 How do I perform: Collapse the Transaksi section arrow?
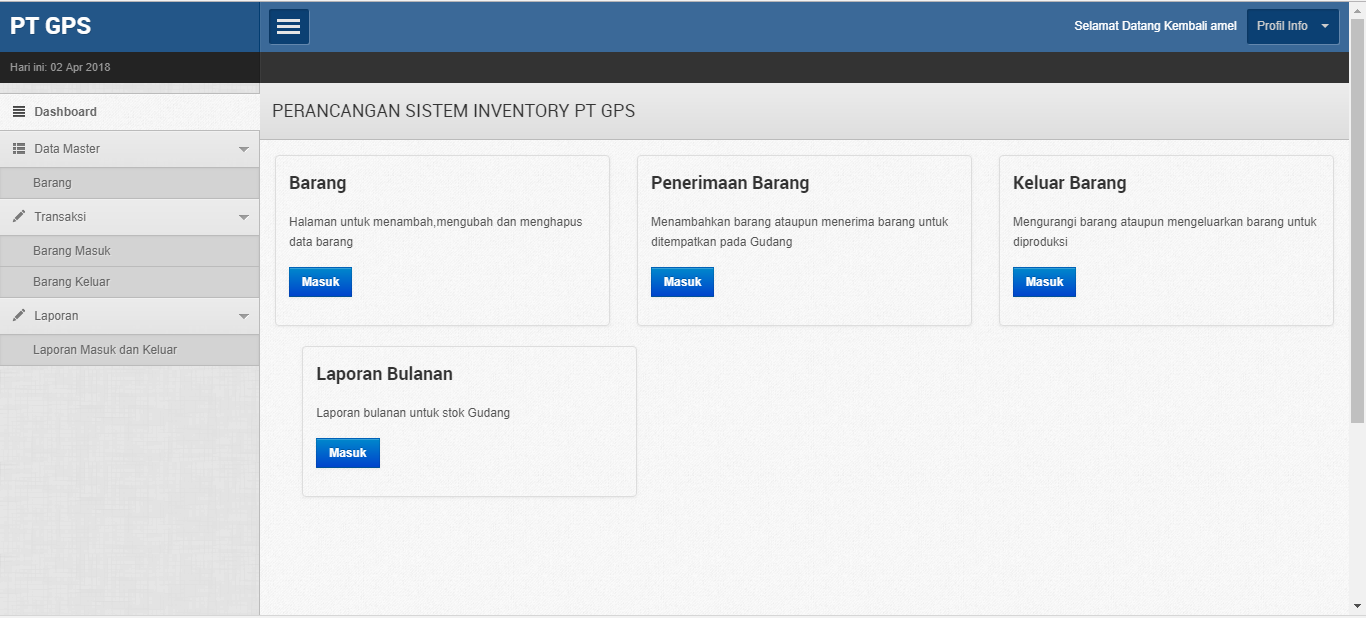[x=243, y=217]
